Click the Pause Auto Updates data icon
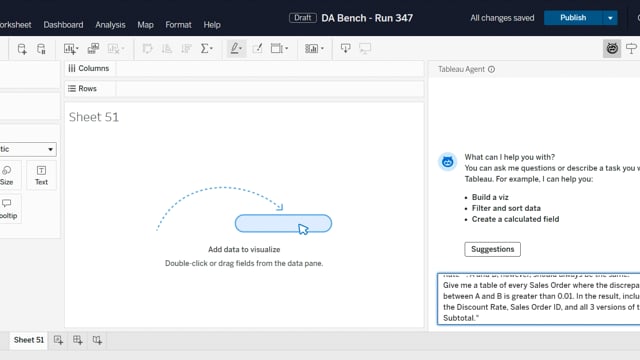 tap(41, 49)
